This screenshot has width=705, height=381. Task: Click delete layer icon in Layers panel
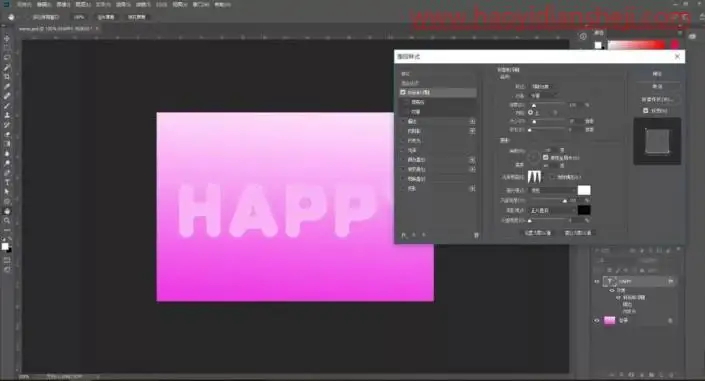[671, 374]
